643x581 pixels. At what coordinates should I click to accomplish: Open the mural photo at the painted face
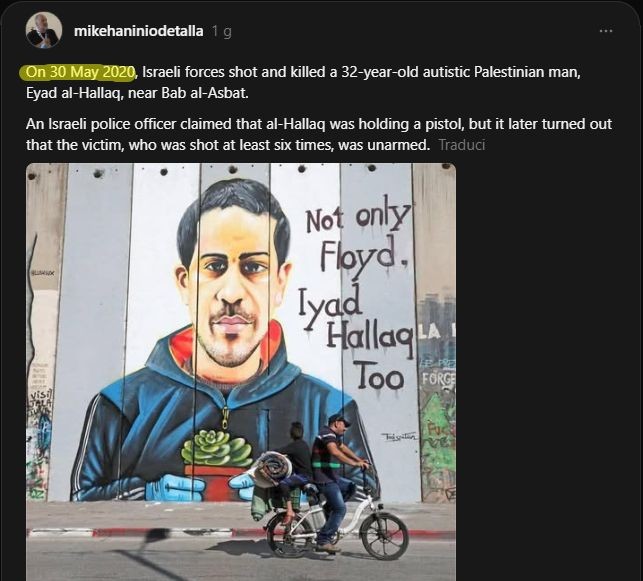(232, 280)
